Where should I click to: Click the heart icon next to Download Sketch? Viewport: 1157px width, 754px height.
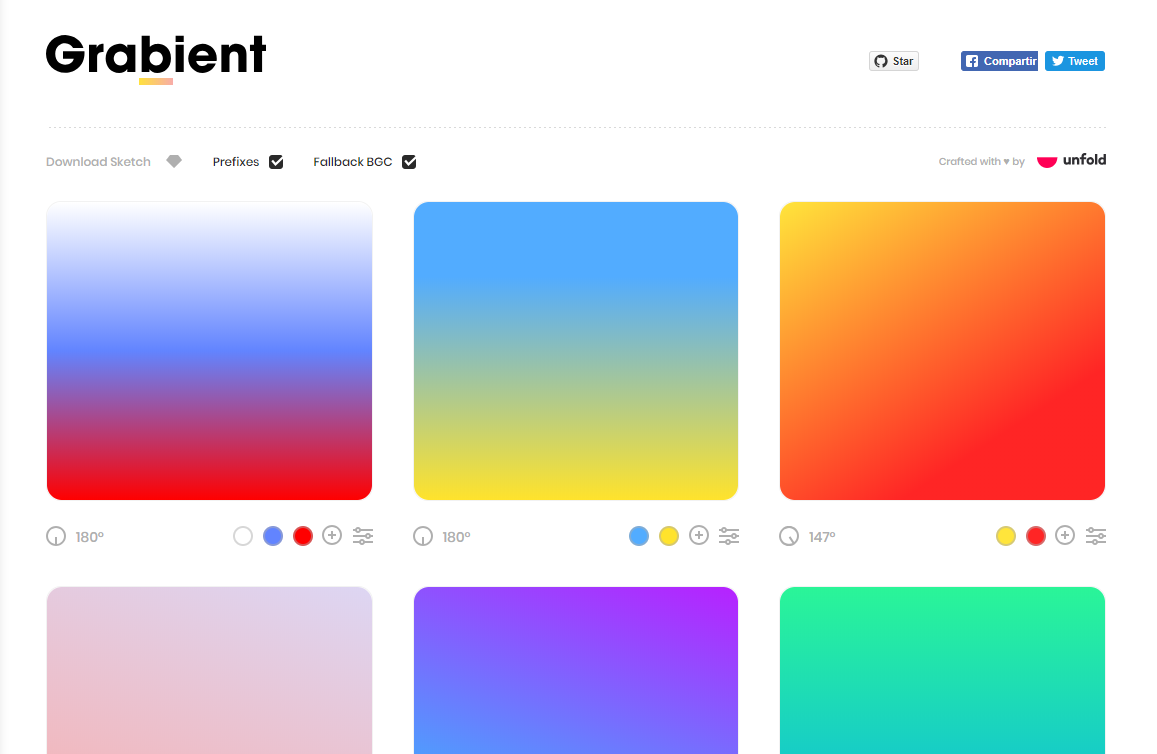[x=174, y=161]
